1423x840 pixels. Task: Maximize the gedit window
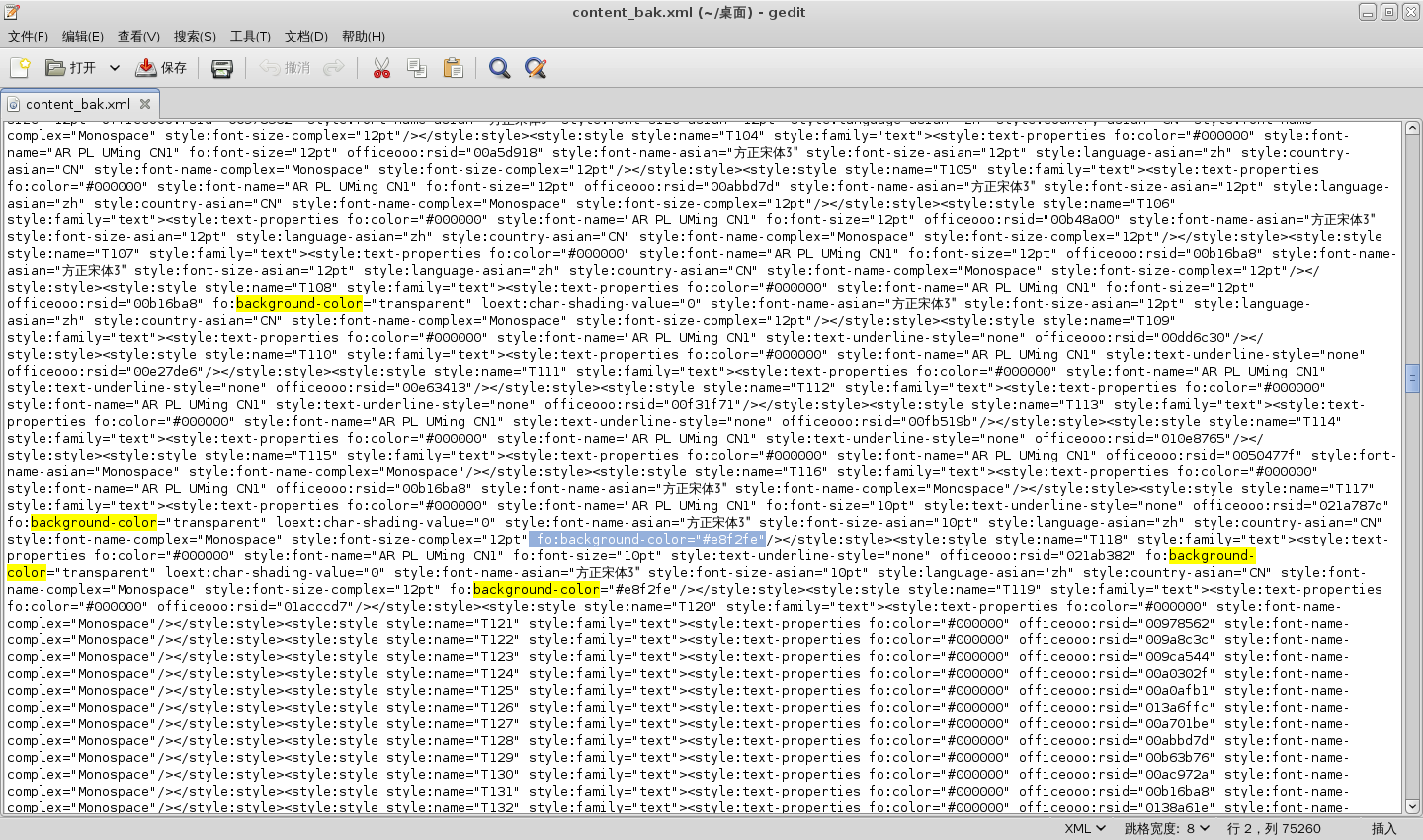pyautogui.click(x=1388, y=12)
